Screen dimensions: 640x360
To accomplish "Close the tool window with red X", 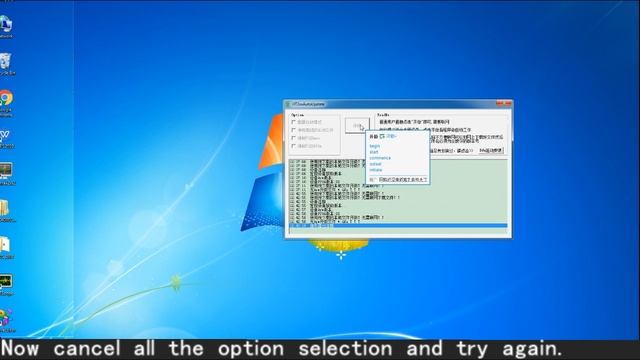I will click(507, 104).
